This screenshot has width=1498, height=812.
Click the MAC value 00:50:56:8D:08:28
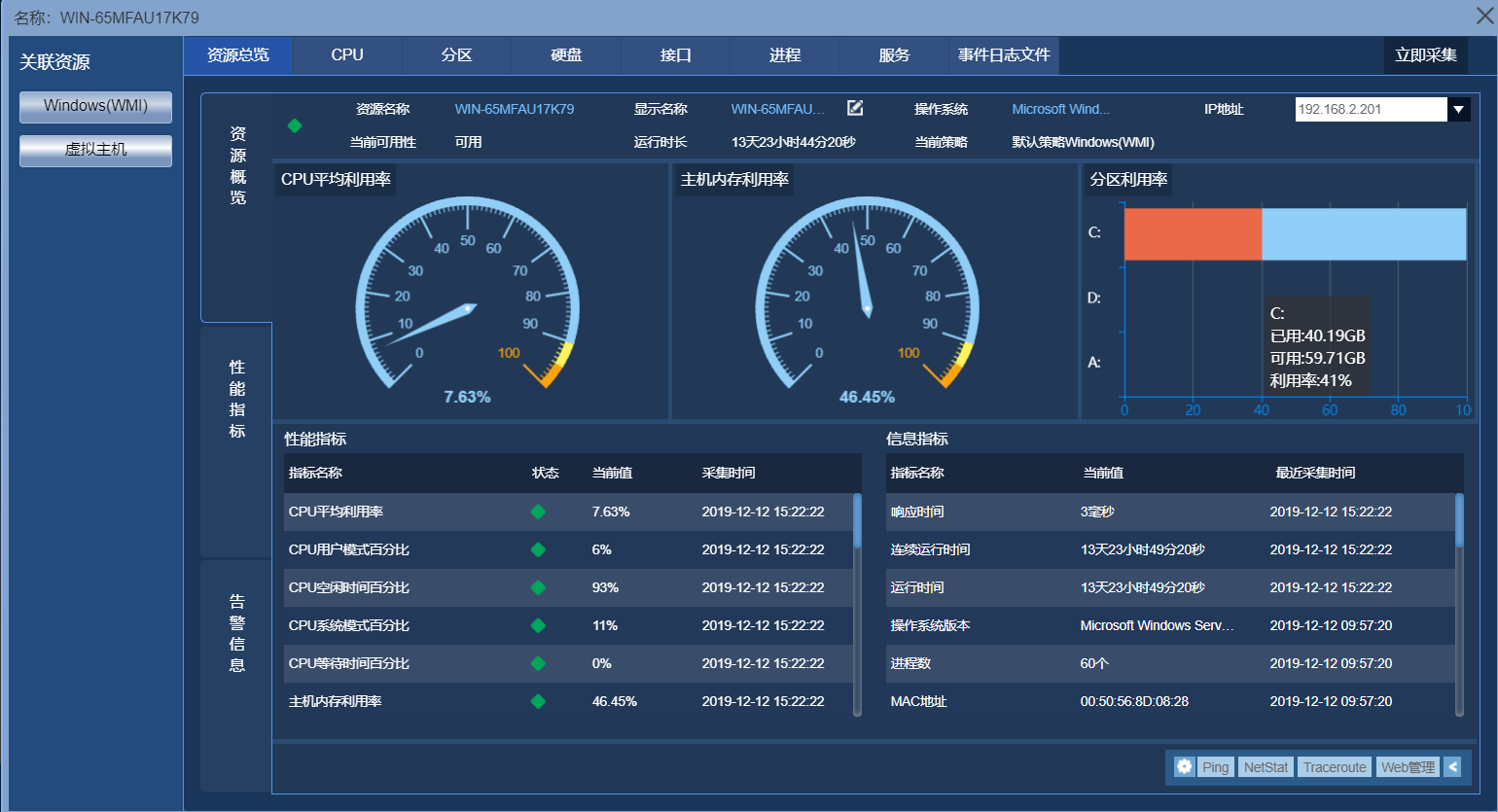point(1134,701)
